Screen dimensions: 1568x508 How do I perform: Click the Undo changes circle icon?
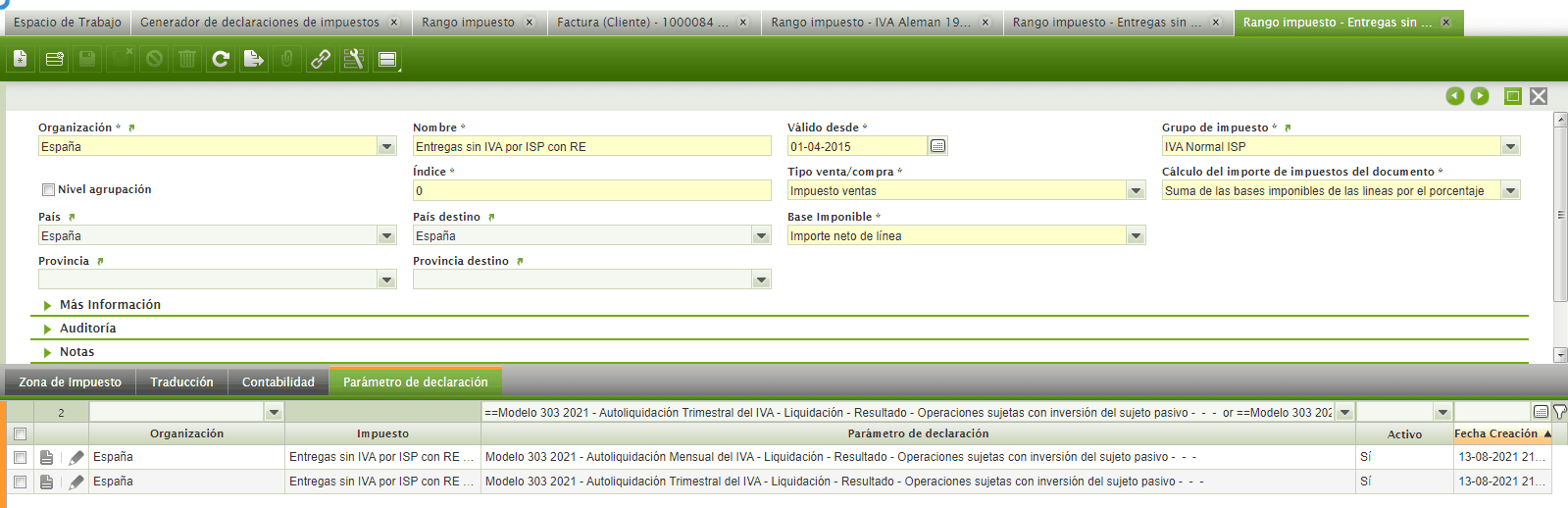154,60
